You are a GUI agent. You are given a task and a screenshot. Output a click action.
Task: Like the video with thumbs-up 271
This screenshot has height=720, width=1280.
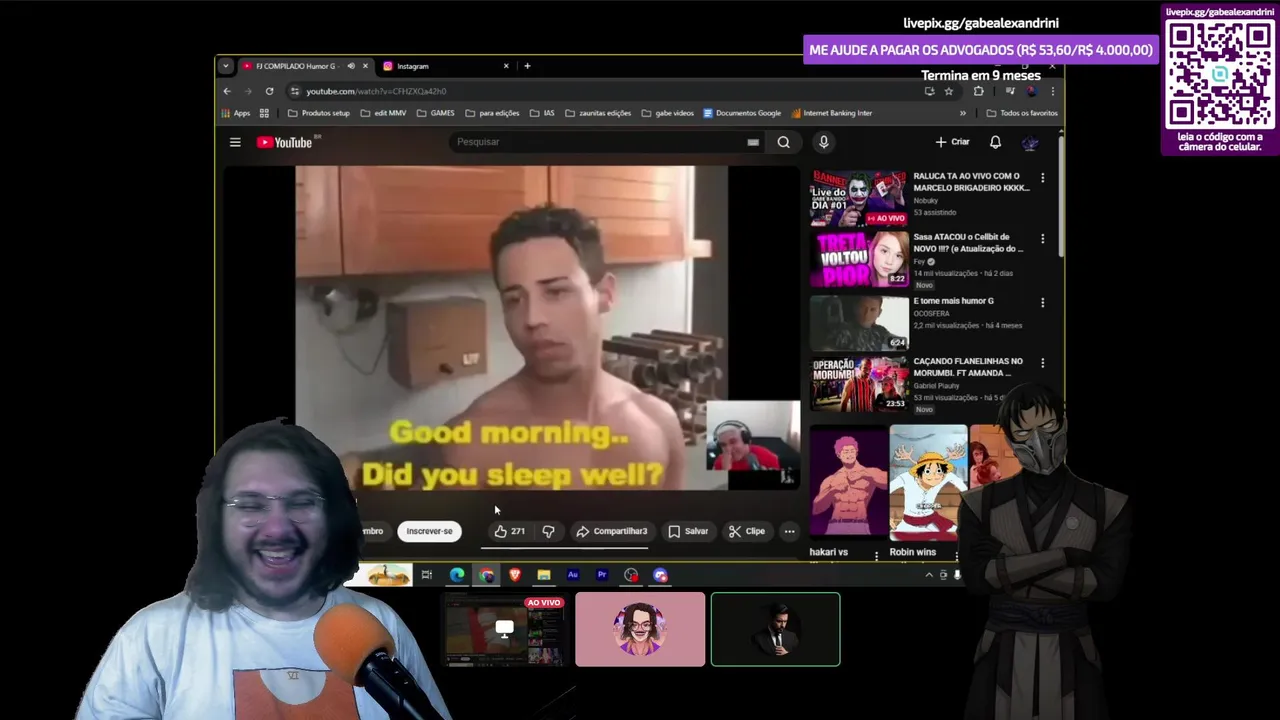(x=509, y=531)
